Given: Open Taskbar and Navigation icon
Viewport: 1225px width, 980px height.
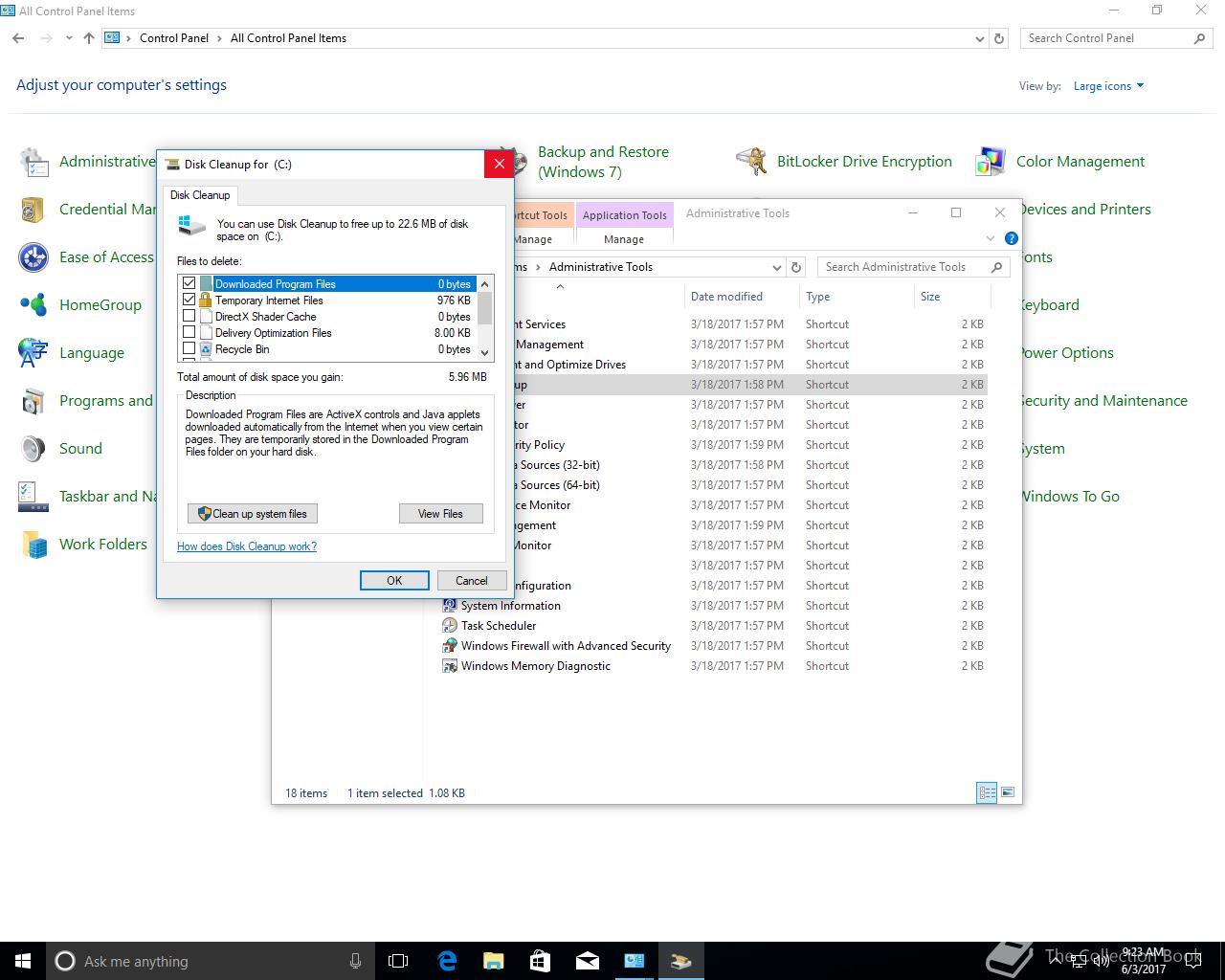Looking at the screenshot, I should [33, 497].
